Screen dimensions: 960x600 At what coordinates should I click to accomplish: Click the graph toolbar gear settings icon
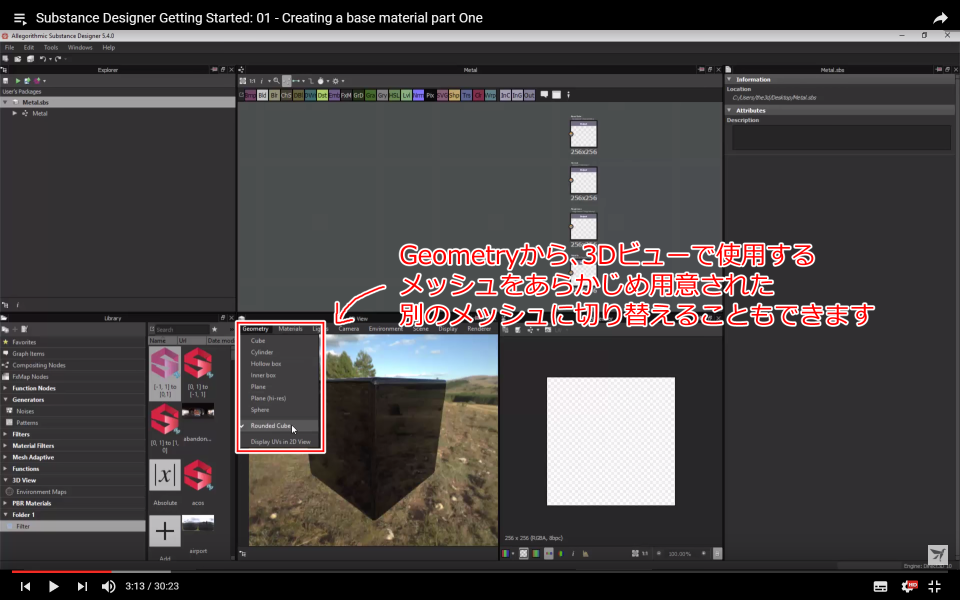coord(336,81)
